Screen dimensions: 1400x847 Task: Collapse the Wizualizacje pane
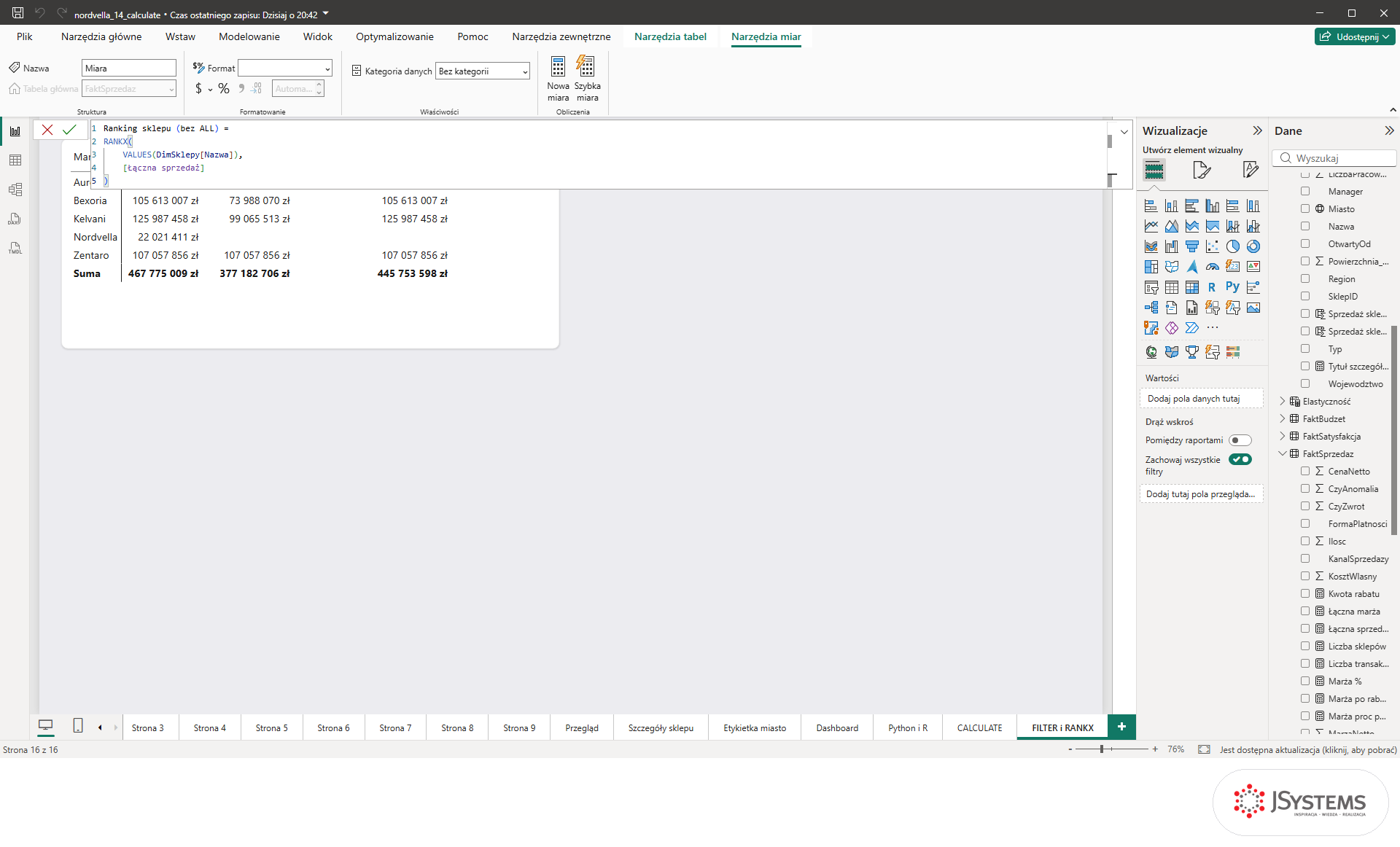coord(1257,130)
